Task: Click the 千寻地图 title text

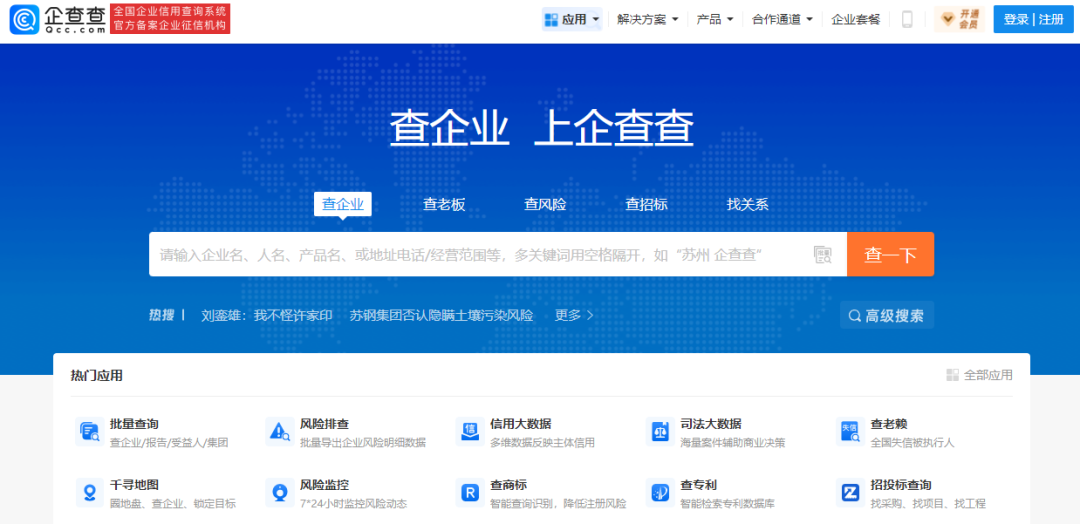Action: (x=134, y=485)
